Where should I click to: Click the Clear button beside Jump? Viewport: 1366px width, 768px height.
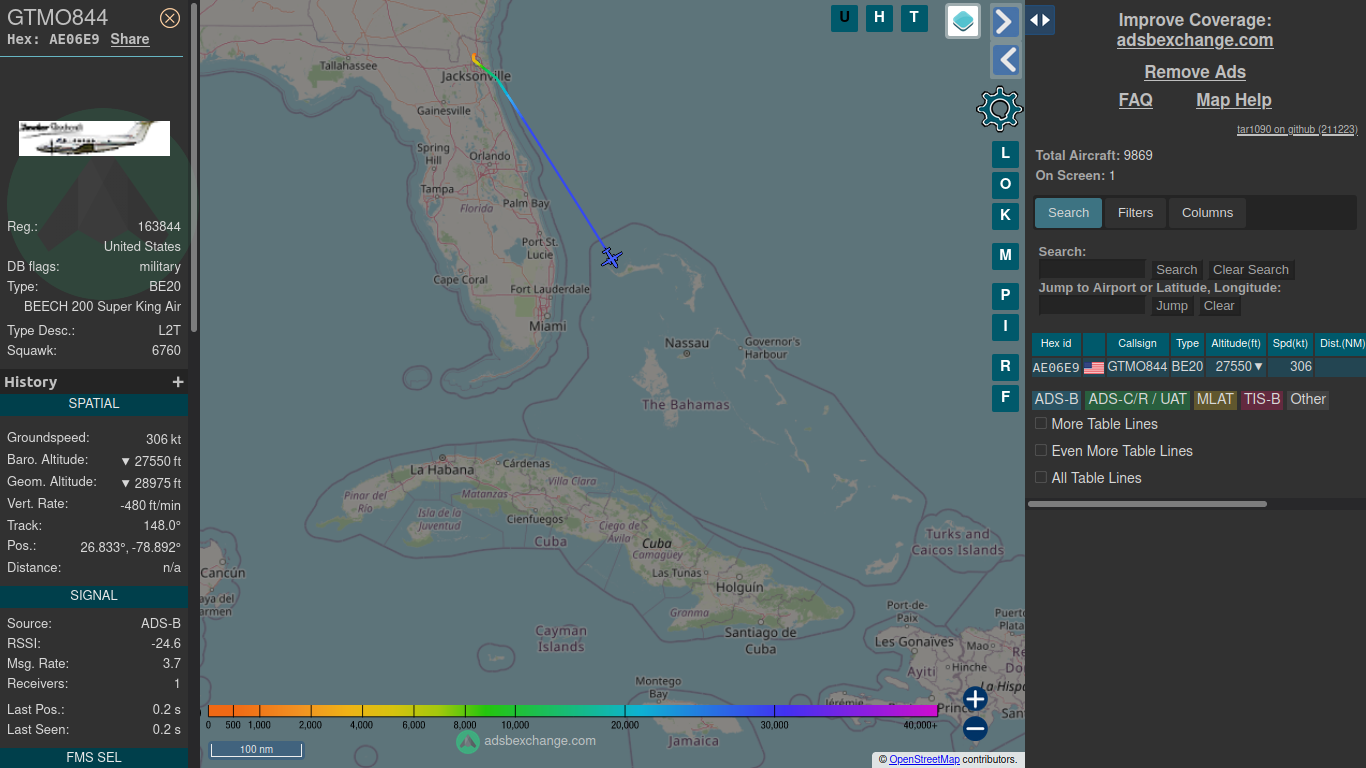1219,306
